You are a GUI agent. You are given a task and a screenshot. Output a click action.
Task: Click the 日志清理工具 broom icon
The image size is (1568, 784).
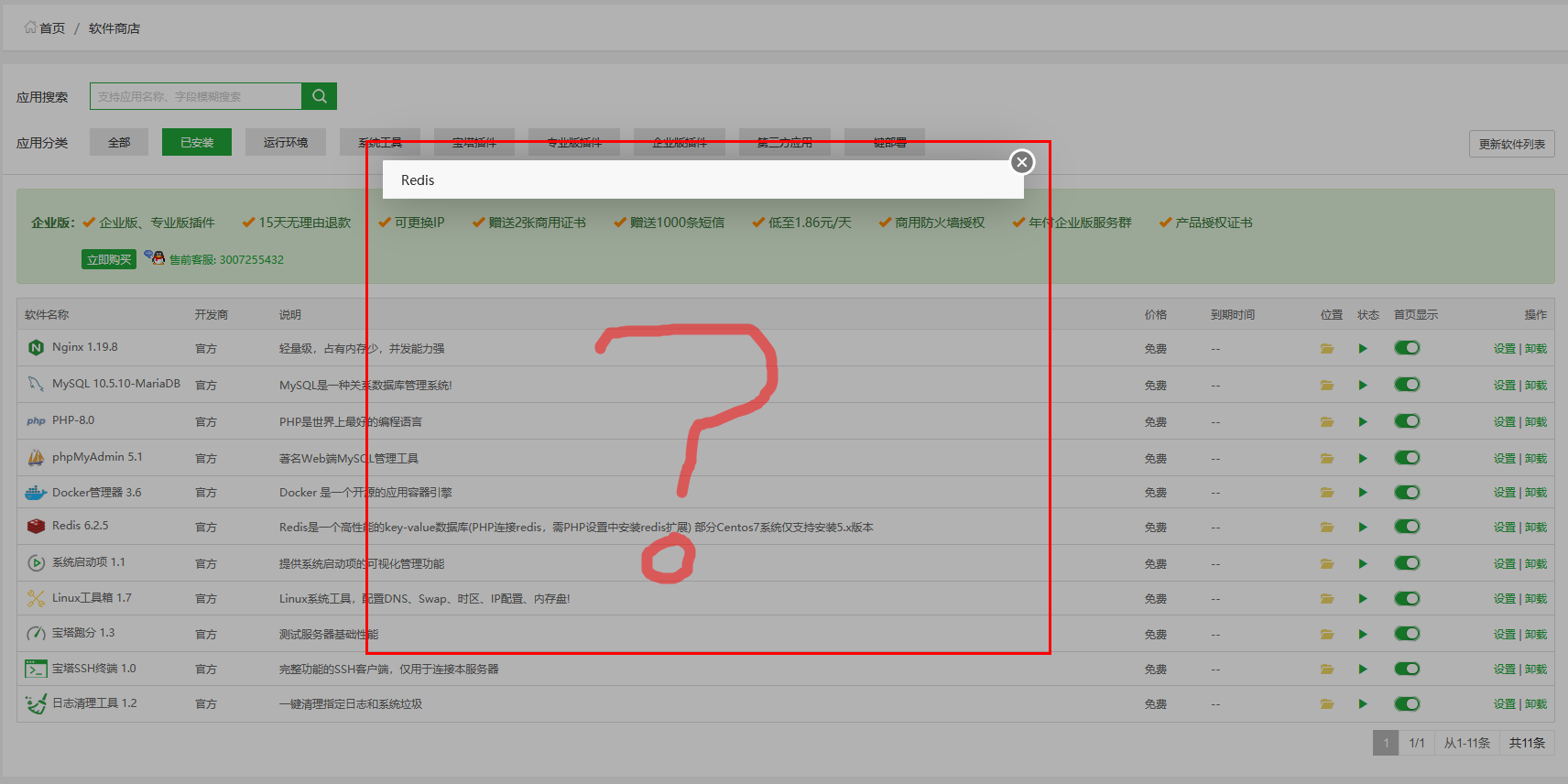point(36,703)
